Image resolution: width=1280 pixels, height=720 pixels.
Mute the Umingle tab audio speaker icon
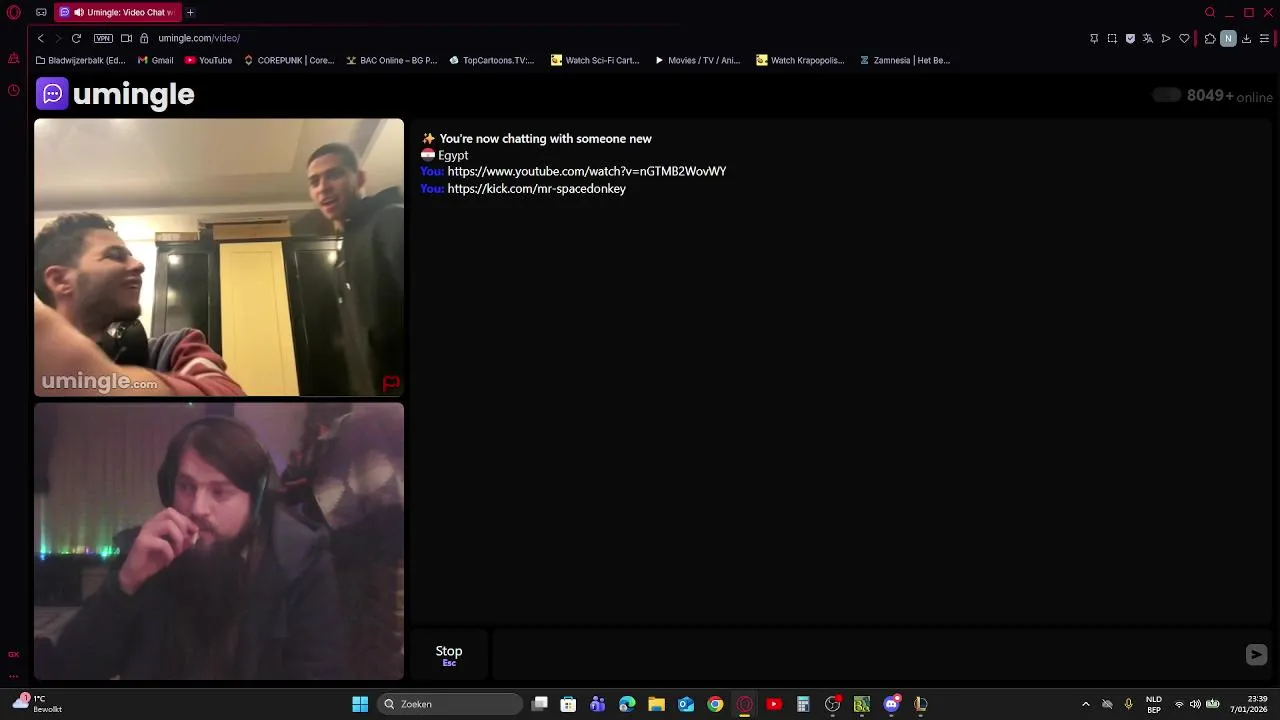78,13
